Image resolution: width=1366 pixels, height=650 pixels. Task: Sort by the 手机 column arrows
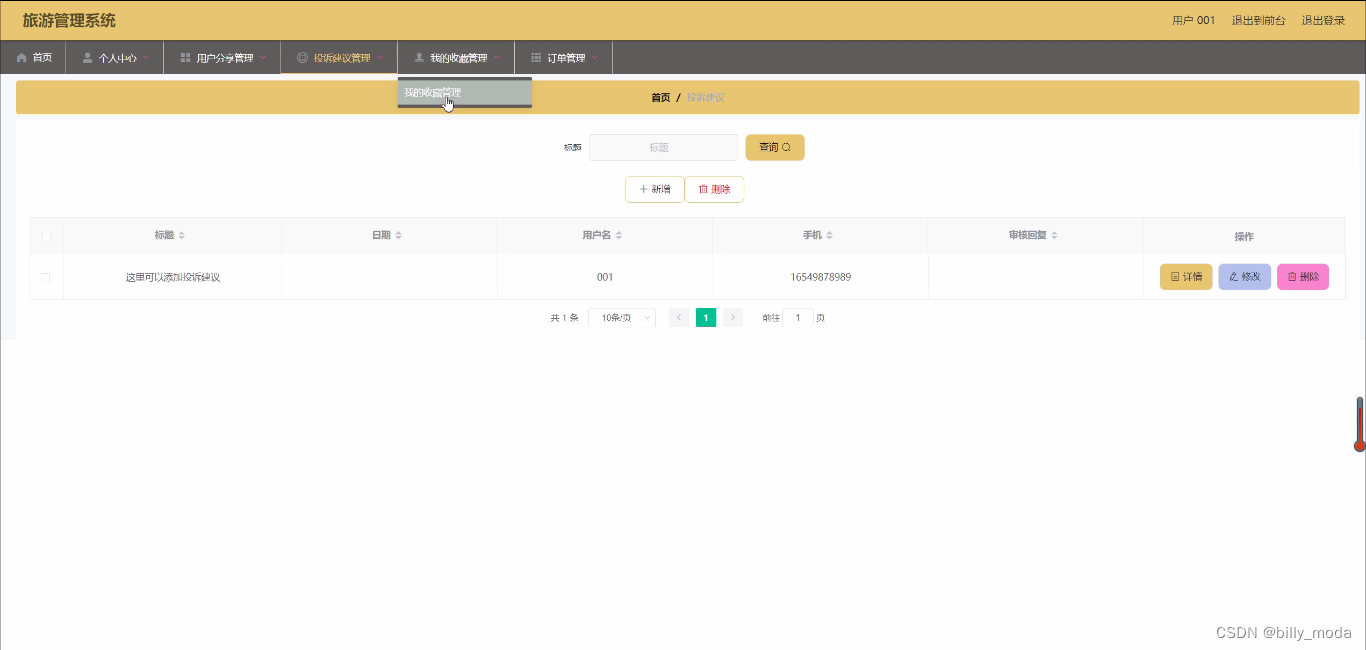(829, 236)
